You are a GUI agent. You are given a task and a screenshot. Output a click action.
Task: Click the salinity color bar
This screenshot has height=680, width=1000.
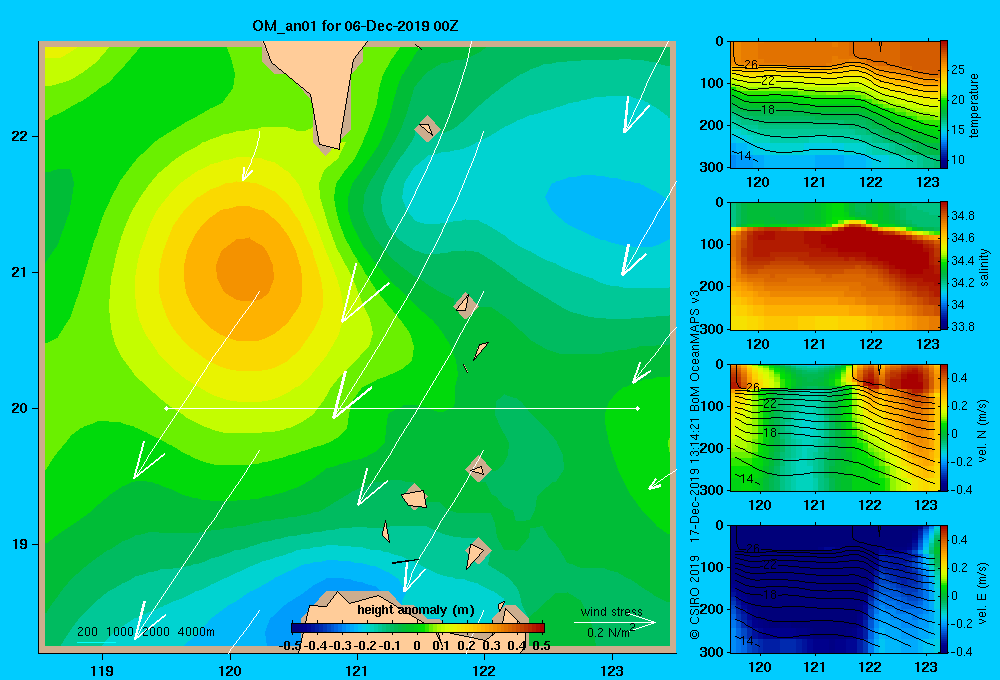(944, 266)
